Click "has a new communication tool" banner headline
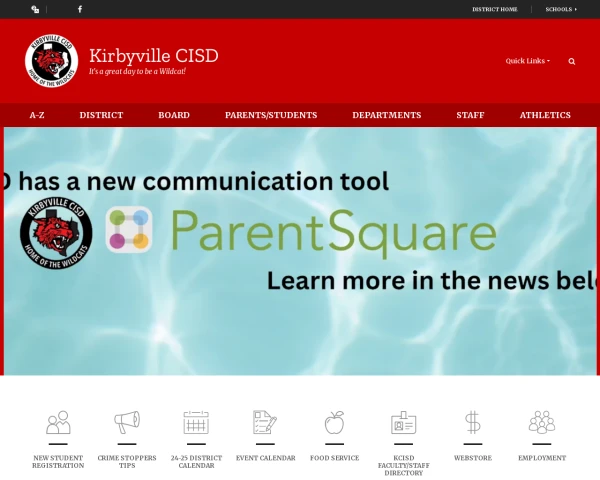Viewport: 600px width, 480px height. click(x=204, y=181)
